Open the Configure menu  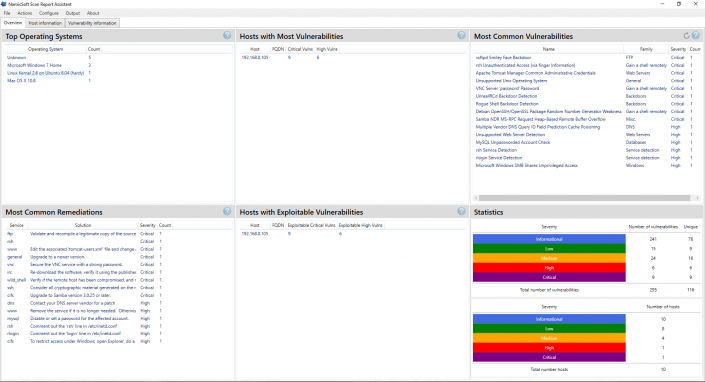[49, 13]
